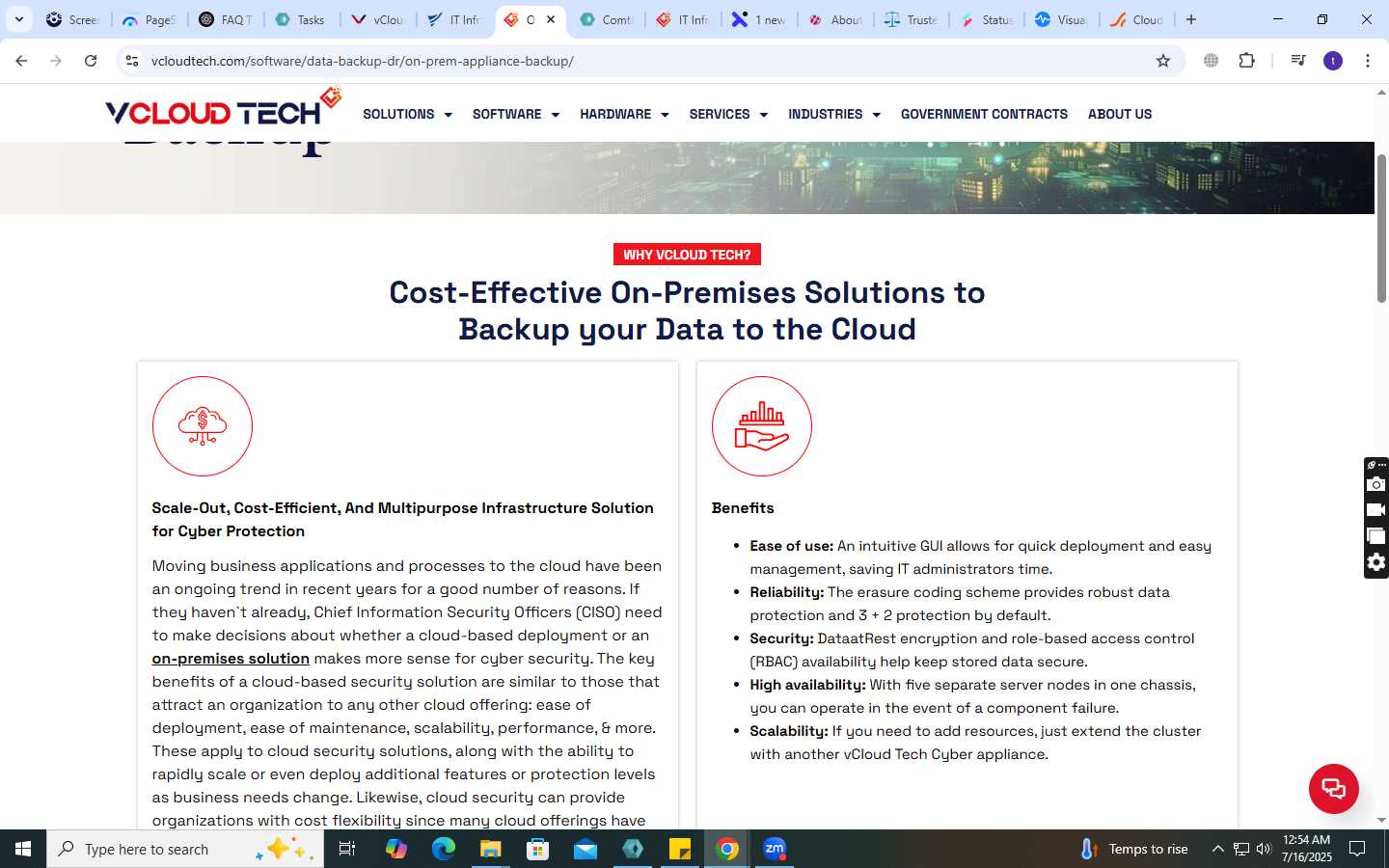This screenshot has height=868, width=1389.
Task: Open the Temps to rise weather widget
Action: [x=1134, y=849]
